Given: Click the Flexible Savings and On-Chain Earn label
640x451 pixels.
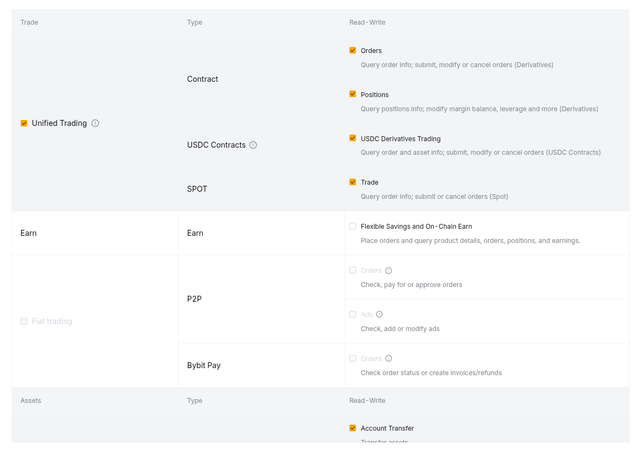Looking at the screenshot, I should 416,227.
